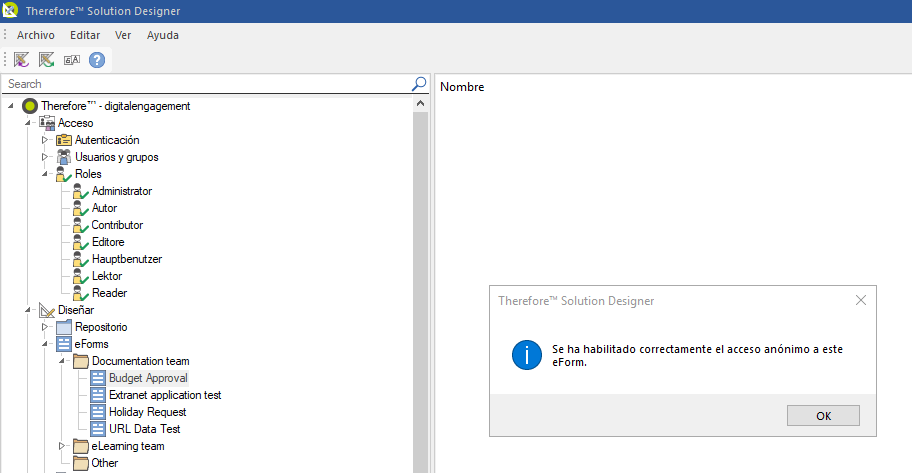Expand the Usuarios y grupos node
912x473 pixels.
44,157
